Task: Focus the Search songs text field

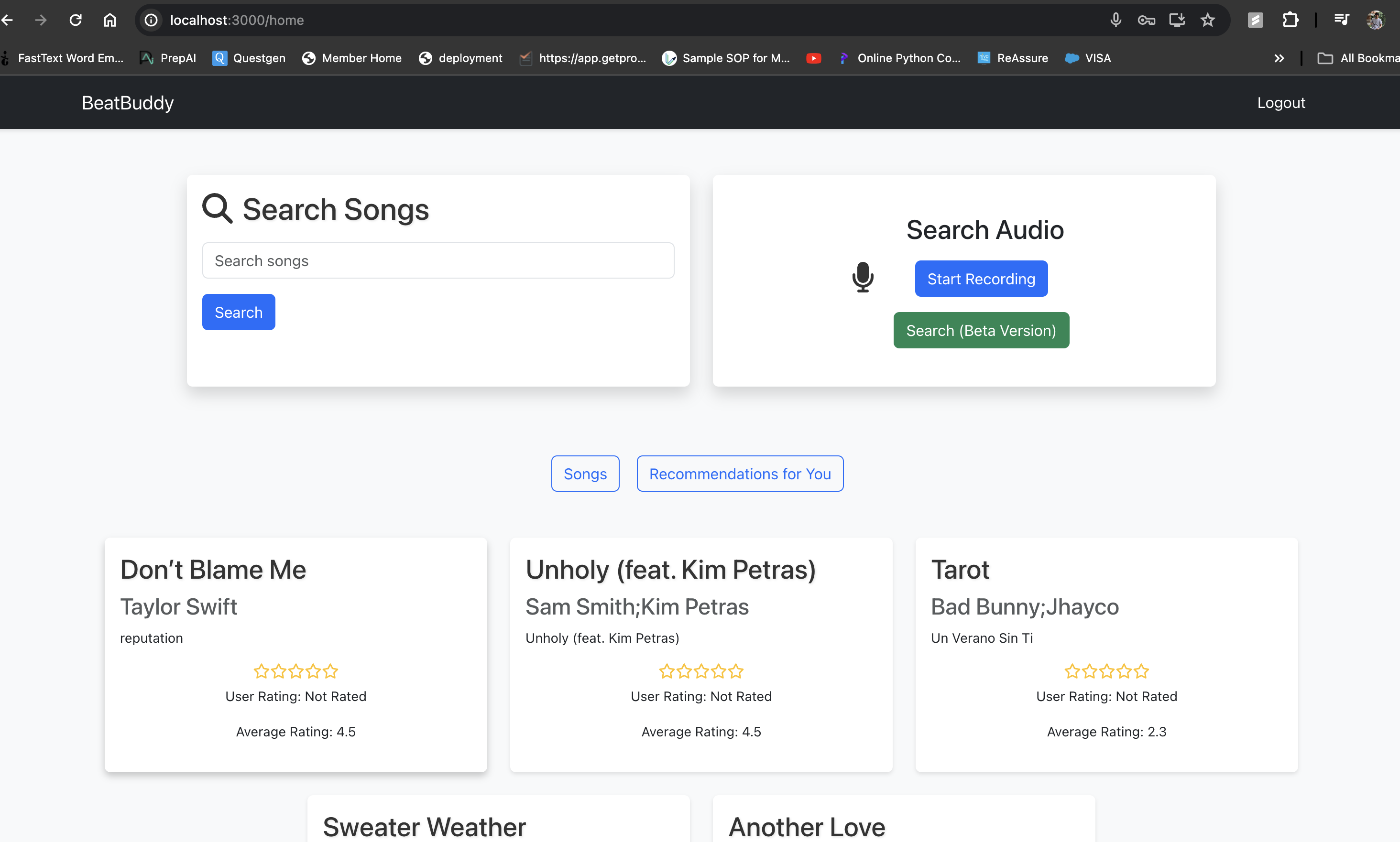Action: [437, 260]
